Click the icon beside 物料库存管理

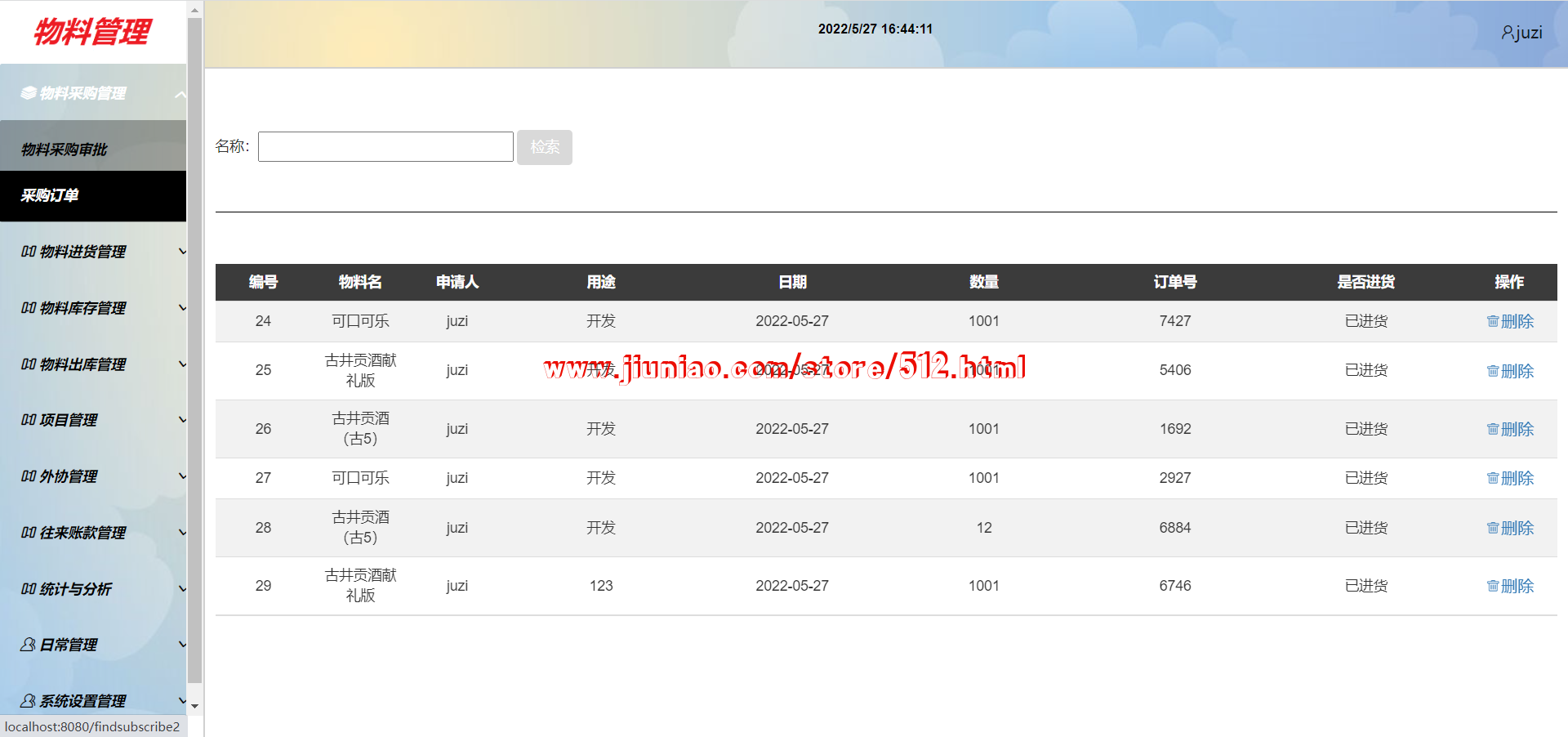tap(29, 308)
